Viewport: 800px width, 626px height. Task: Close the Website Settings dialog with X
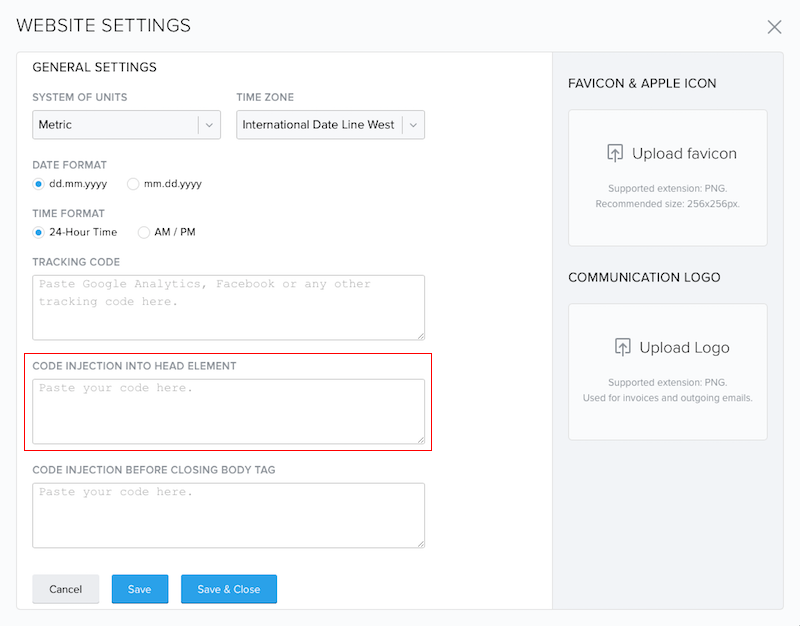pyautogui.click(x=774, y=27)
